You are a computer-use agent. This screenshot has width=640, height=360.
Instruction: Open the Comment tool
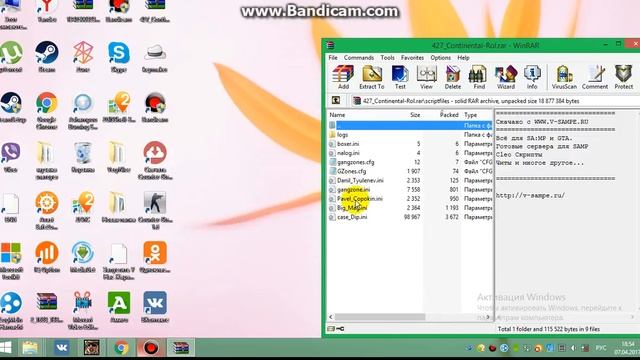coord(595,77)
